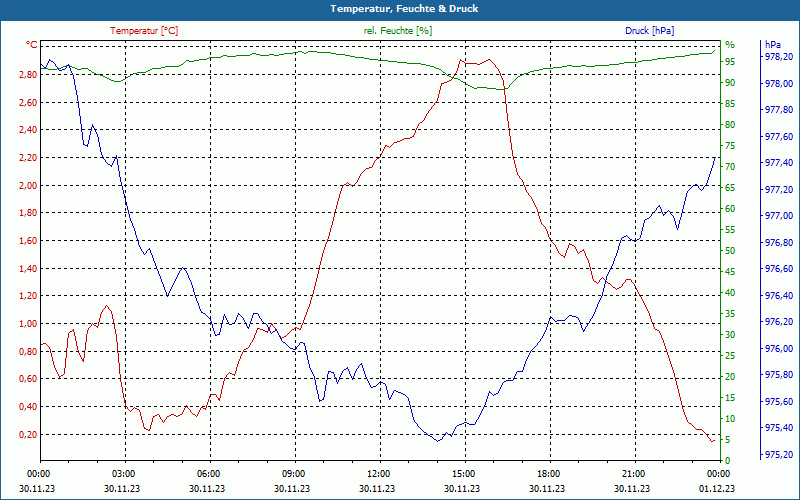800x500 pixels.
Task: Click temperature axis value 2,20
Action: pos(29,158)
